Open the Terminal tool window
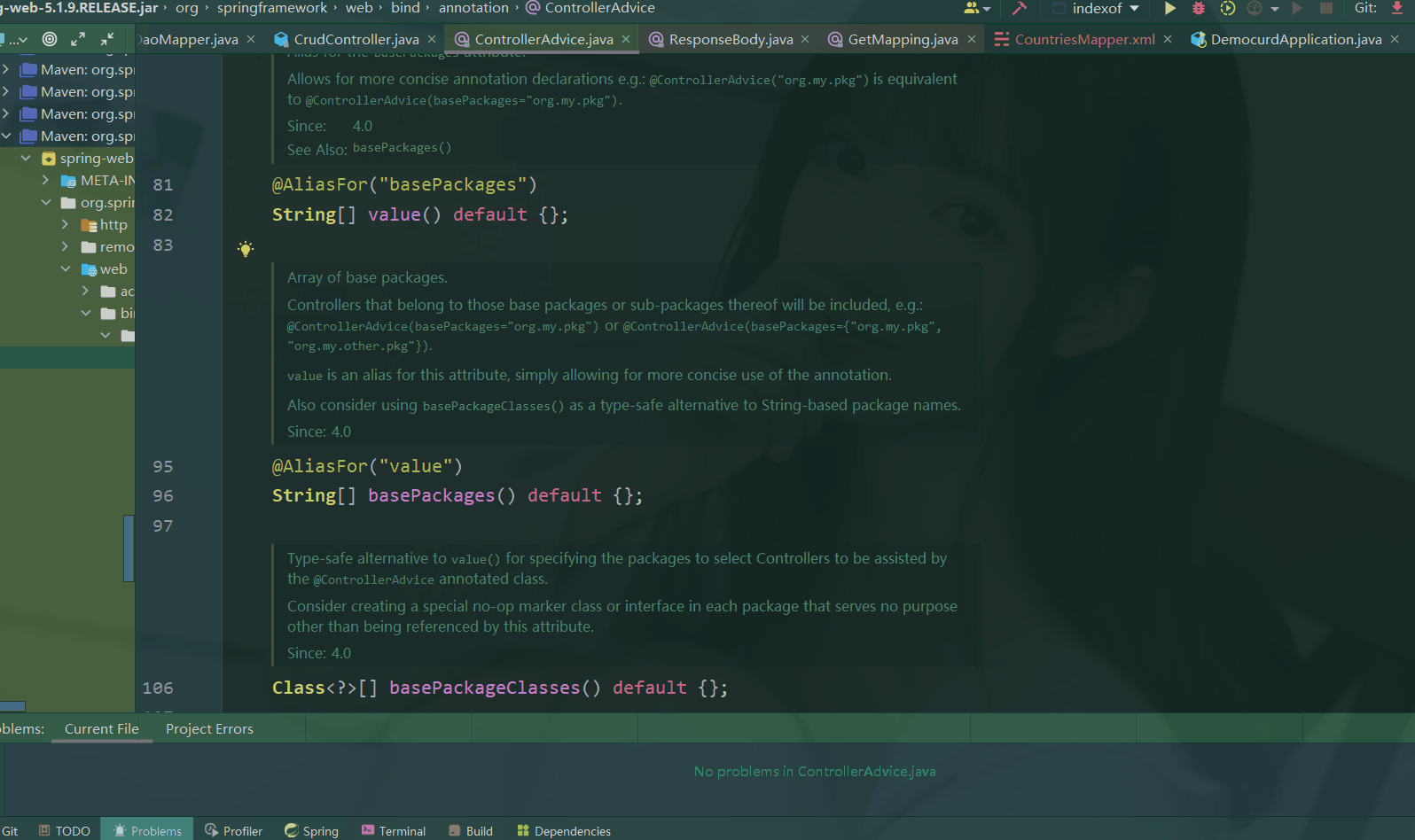The width and height of the screenshot is (1415, 840). coord(394,830)
